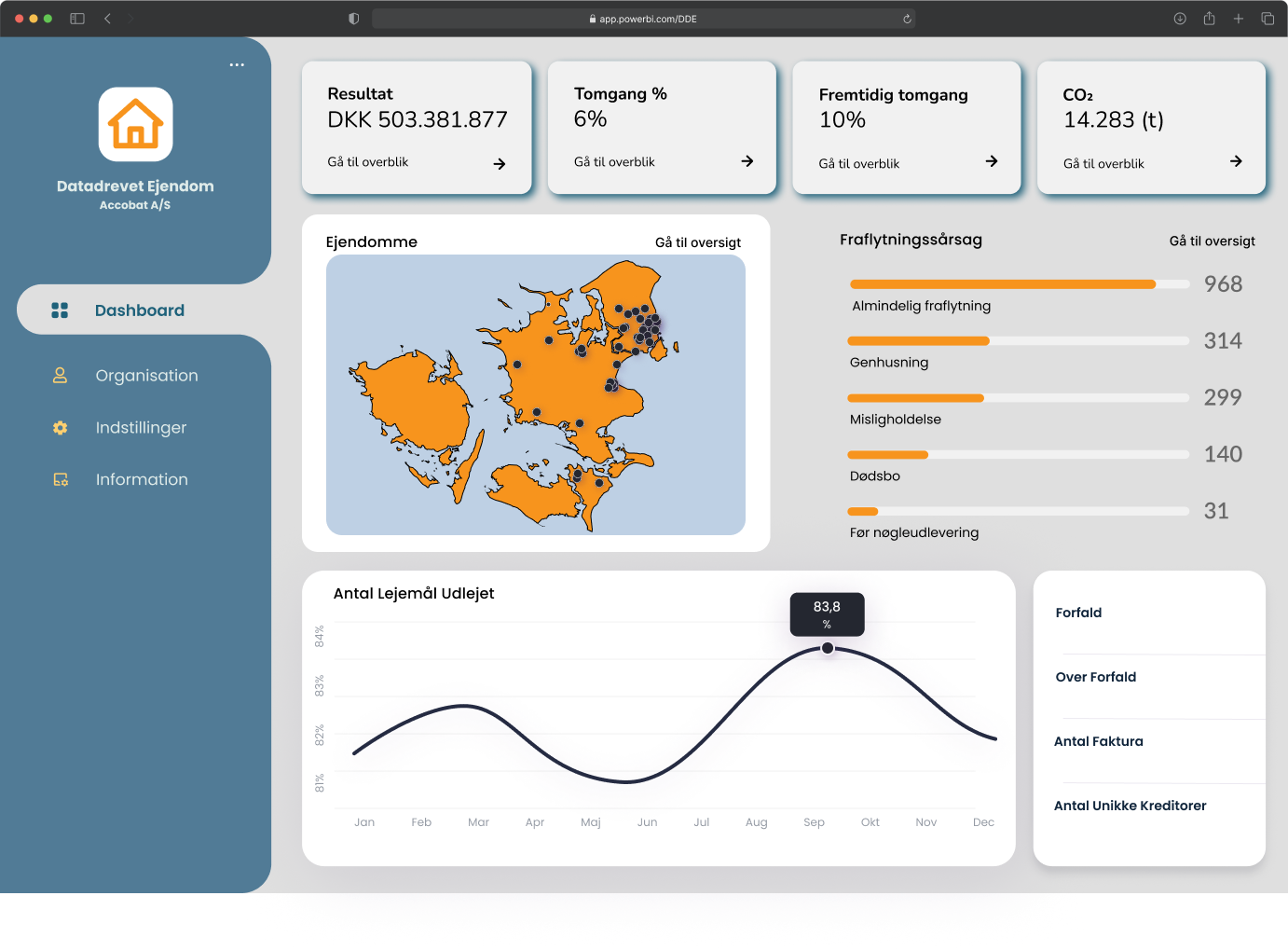Click the arrow on the Fremtidig tomgang card

point(992,161)
